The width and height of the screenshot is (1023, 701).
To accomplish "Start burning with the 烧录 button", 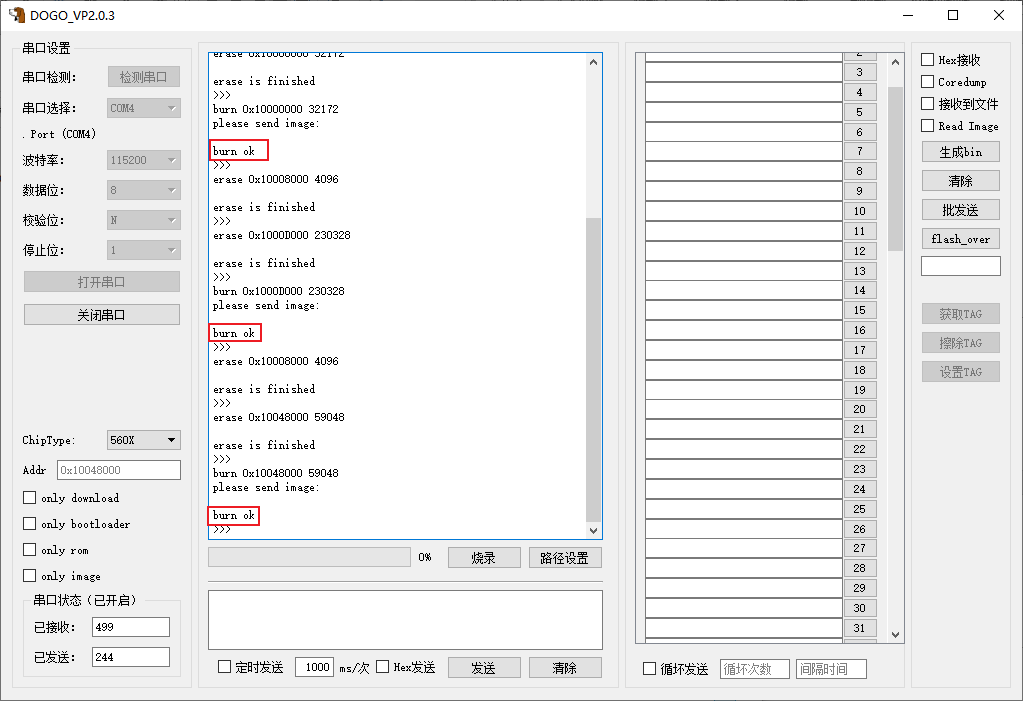I will coord(484,557).
